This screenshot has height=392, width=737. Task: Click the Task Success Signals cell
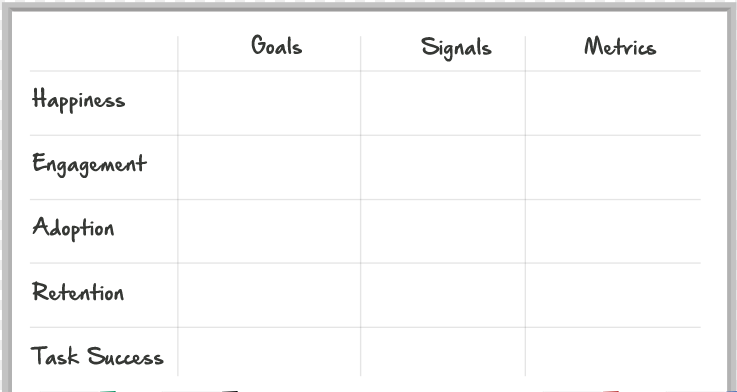443,352
